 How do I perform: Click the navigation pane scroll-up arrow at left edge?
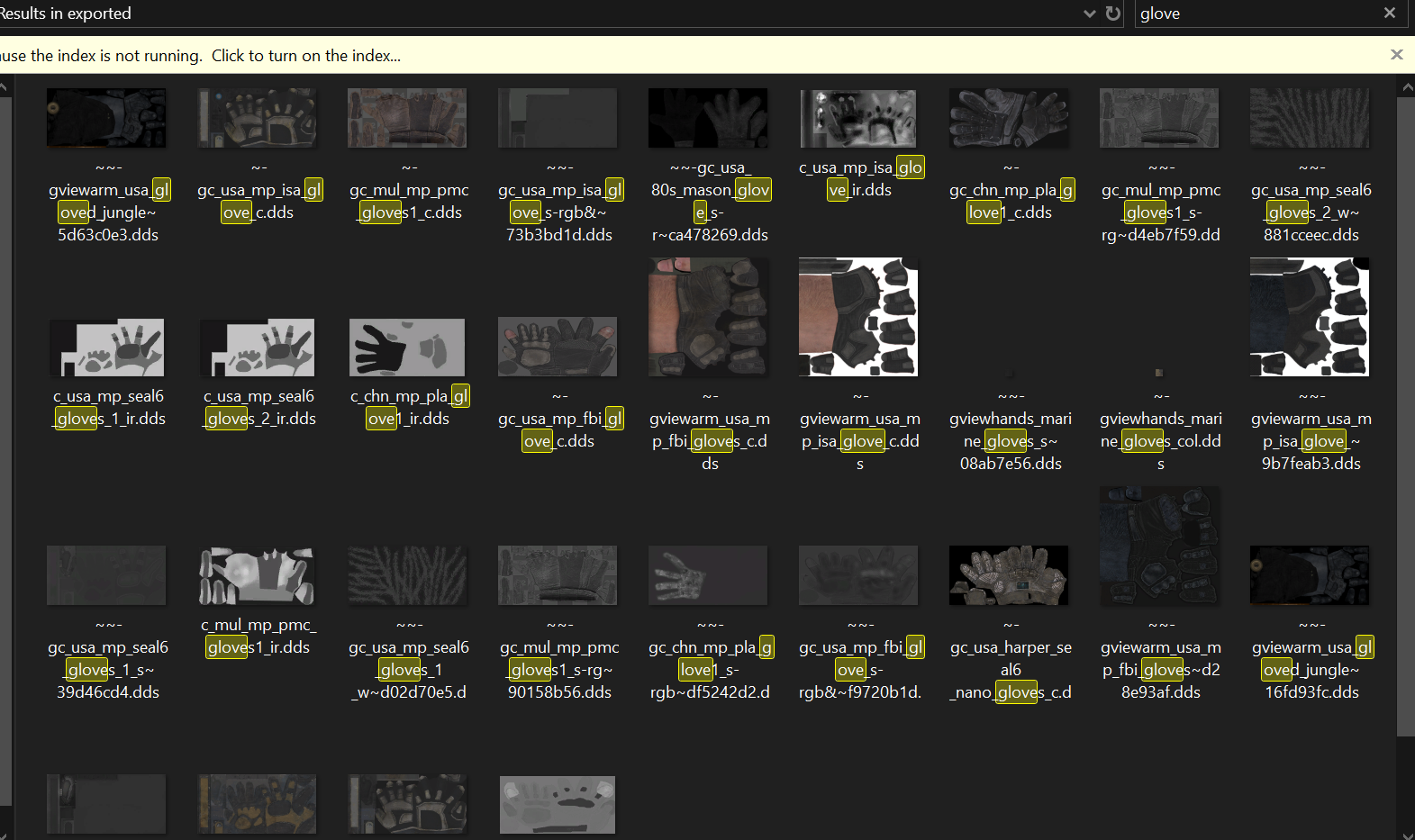5,87
